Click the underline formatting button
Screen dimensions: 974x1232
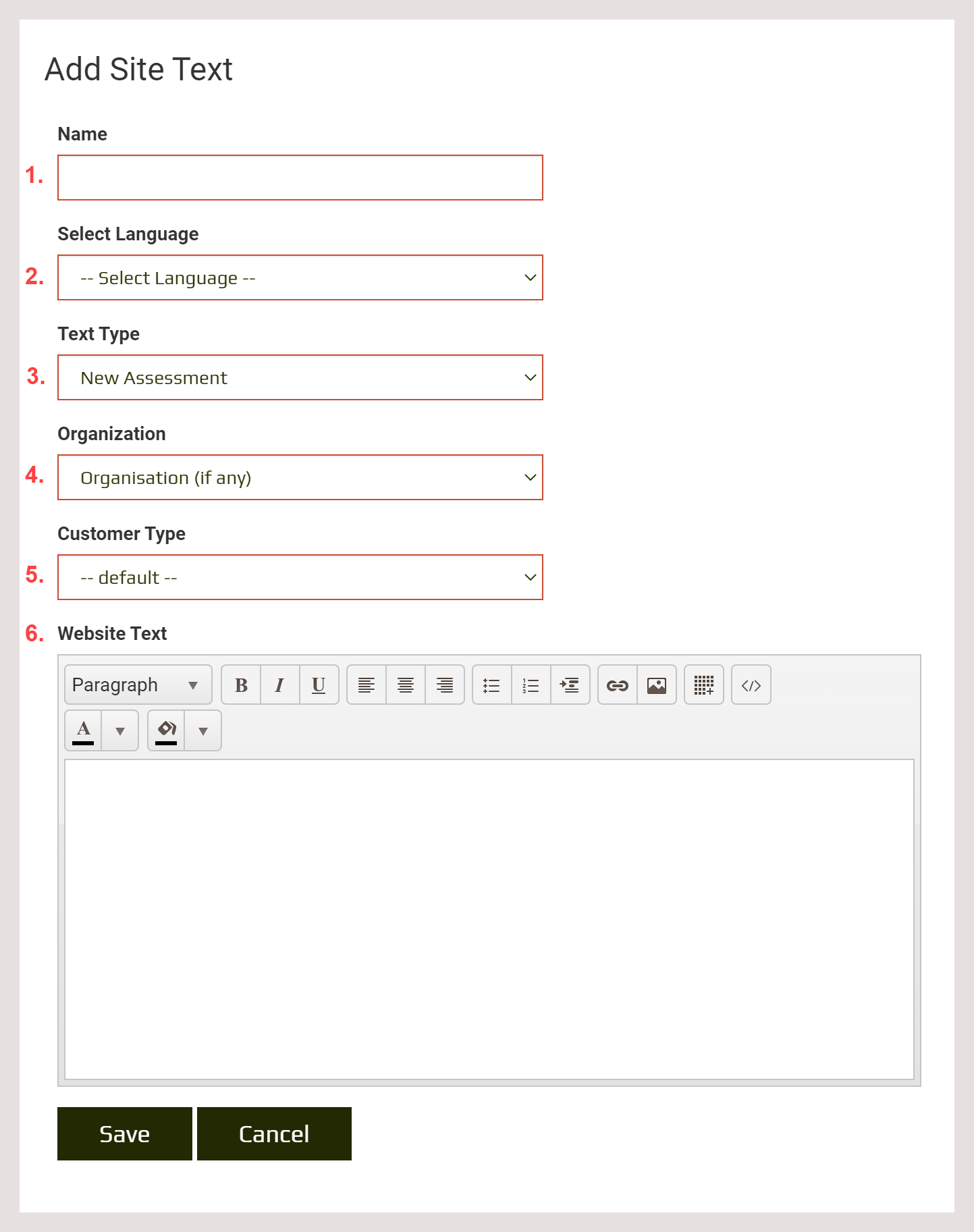coord(319,685)
